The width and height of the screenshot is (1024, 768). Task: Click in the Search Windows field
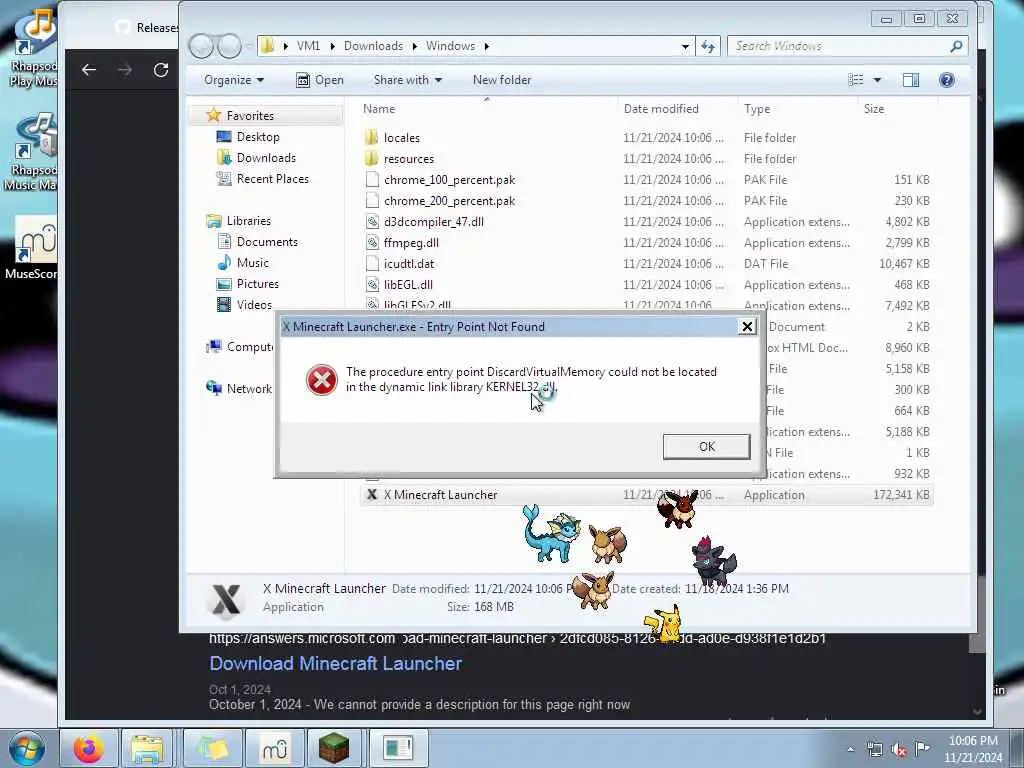coord(846,46)
